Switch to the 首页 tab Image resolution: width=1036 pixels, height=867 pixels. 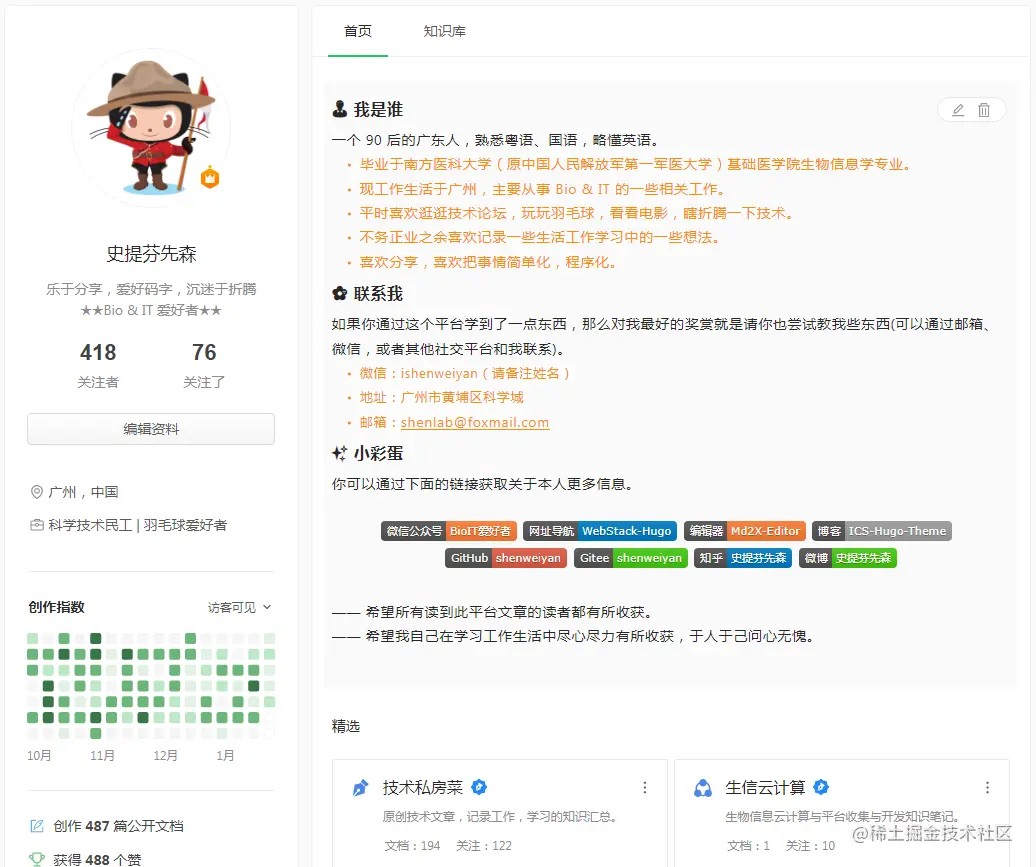[357, 31]
